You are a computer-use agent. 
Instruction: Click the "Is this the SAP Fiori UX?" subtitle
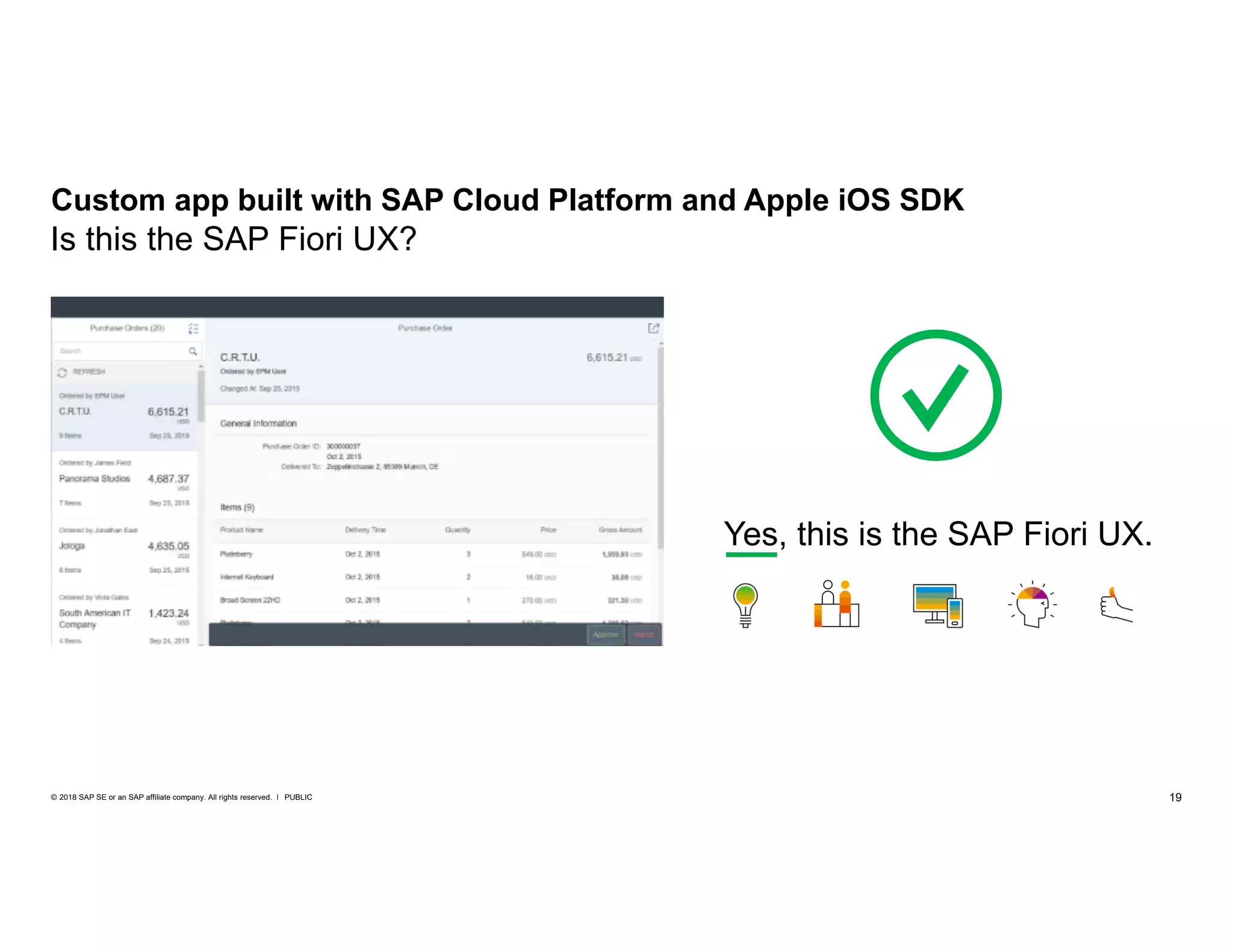coord(234,239)
